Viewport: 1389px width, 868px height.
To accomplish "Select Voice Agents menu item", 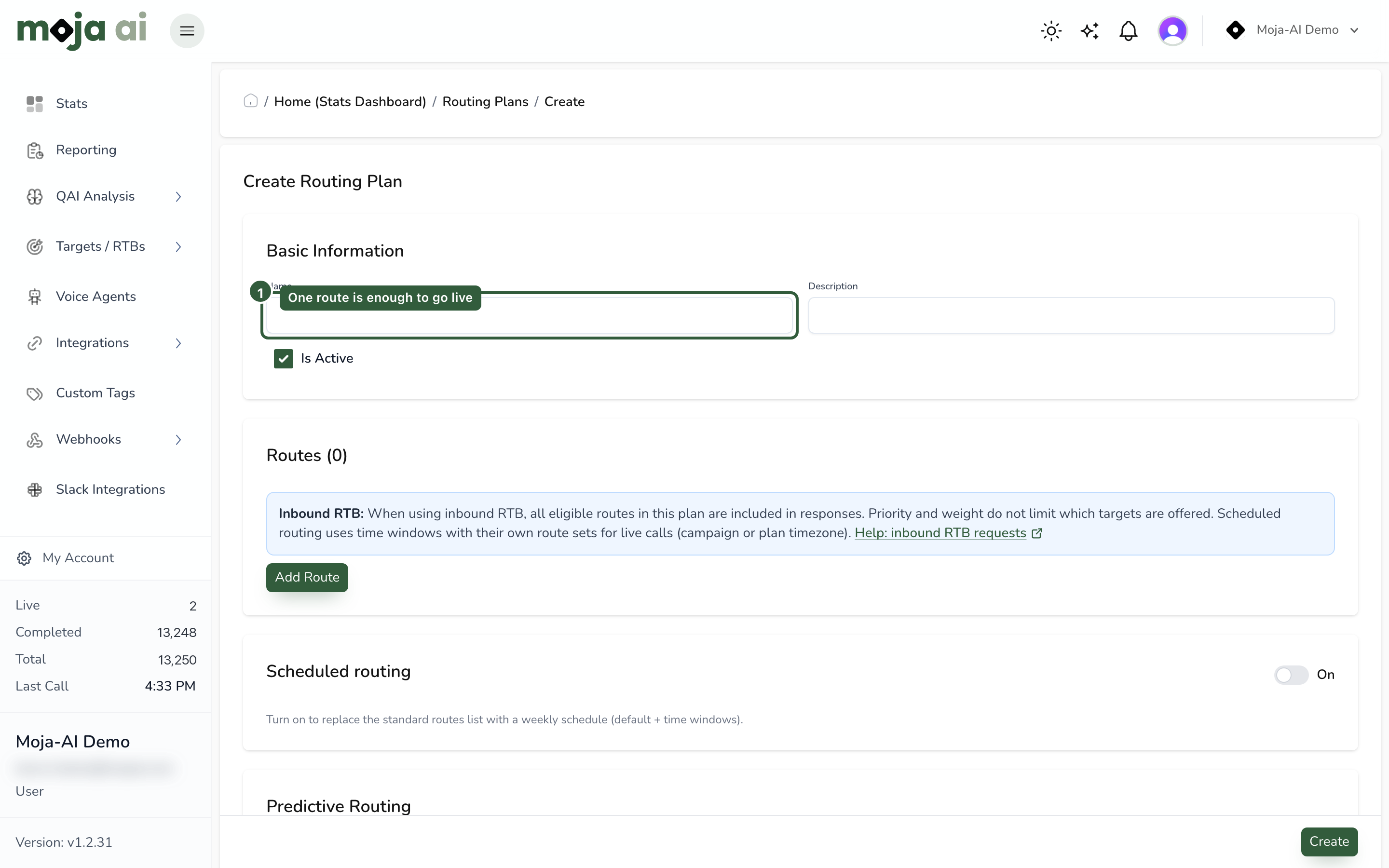I will (x=96, y=297).
